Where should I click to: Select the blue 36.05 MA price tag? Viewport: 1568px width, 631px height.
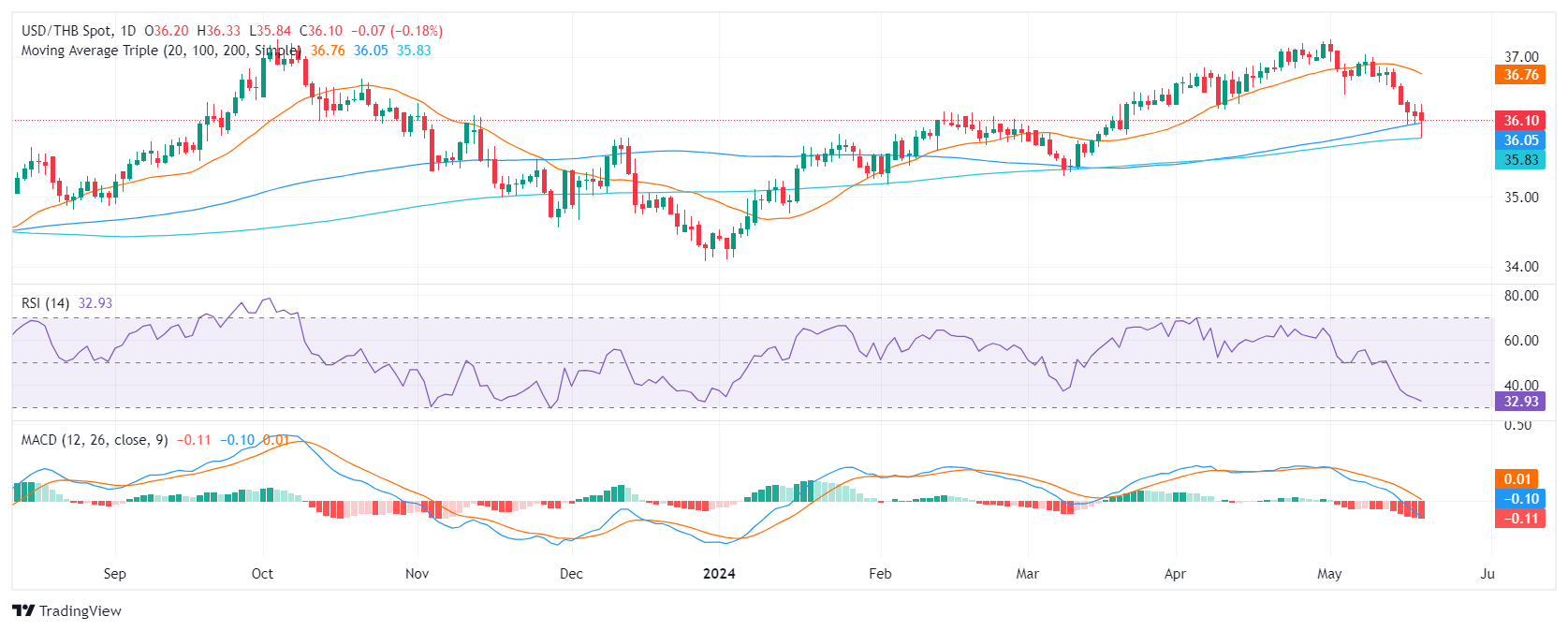pyautogui.click(x=1521, y=140)
